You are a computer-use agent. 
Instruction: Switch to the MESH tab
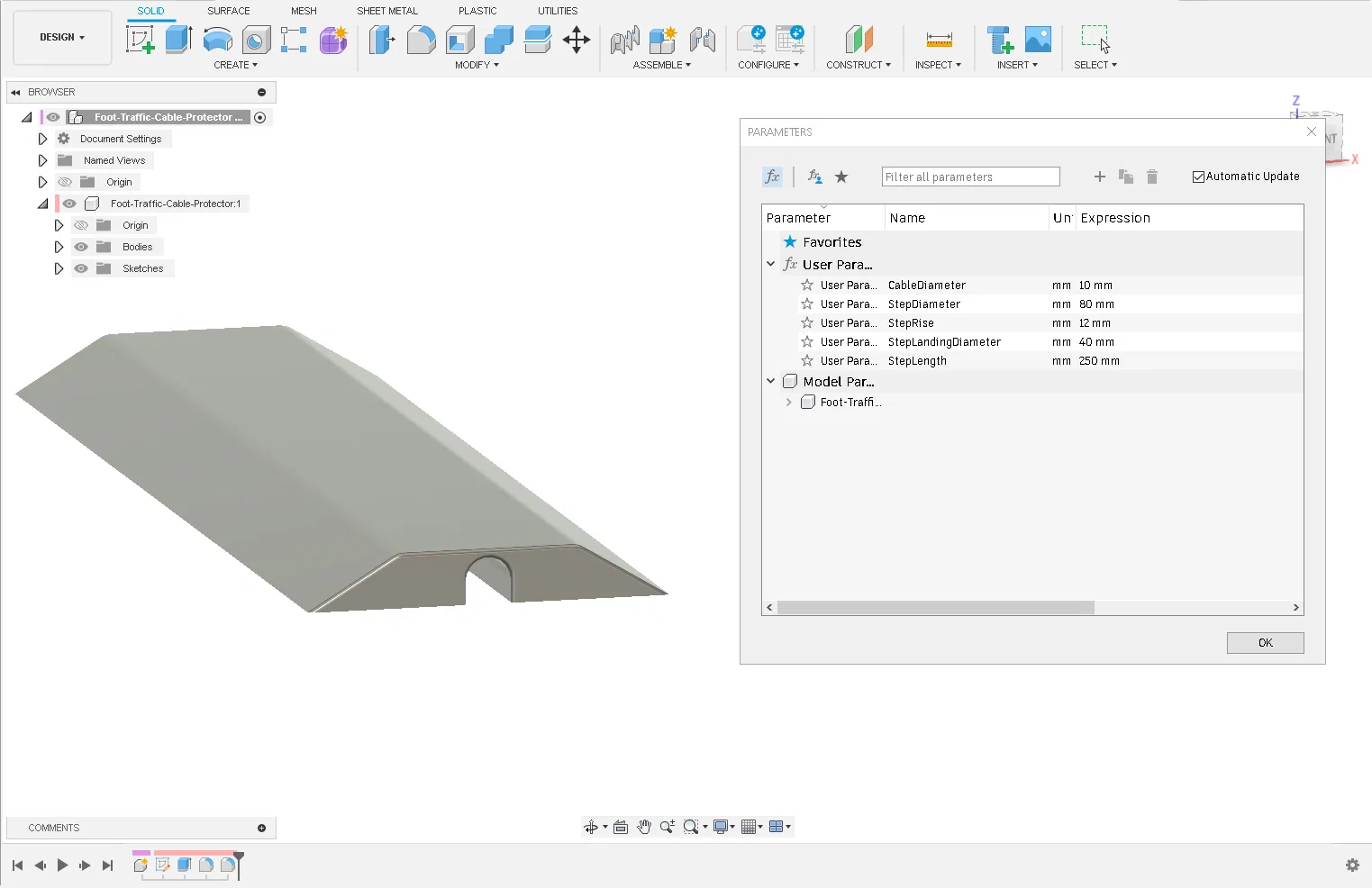[x=304, y=11]
